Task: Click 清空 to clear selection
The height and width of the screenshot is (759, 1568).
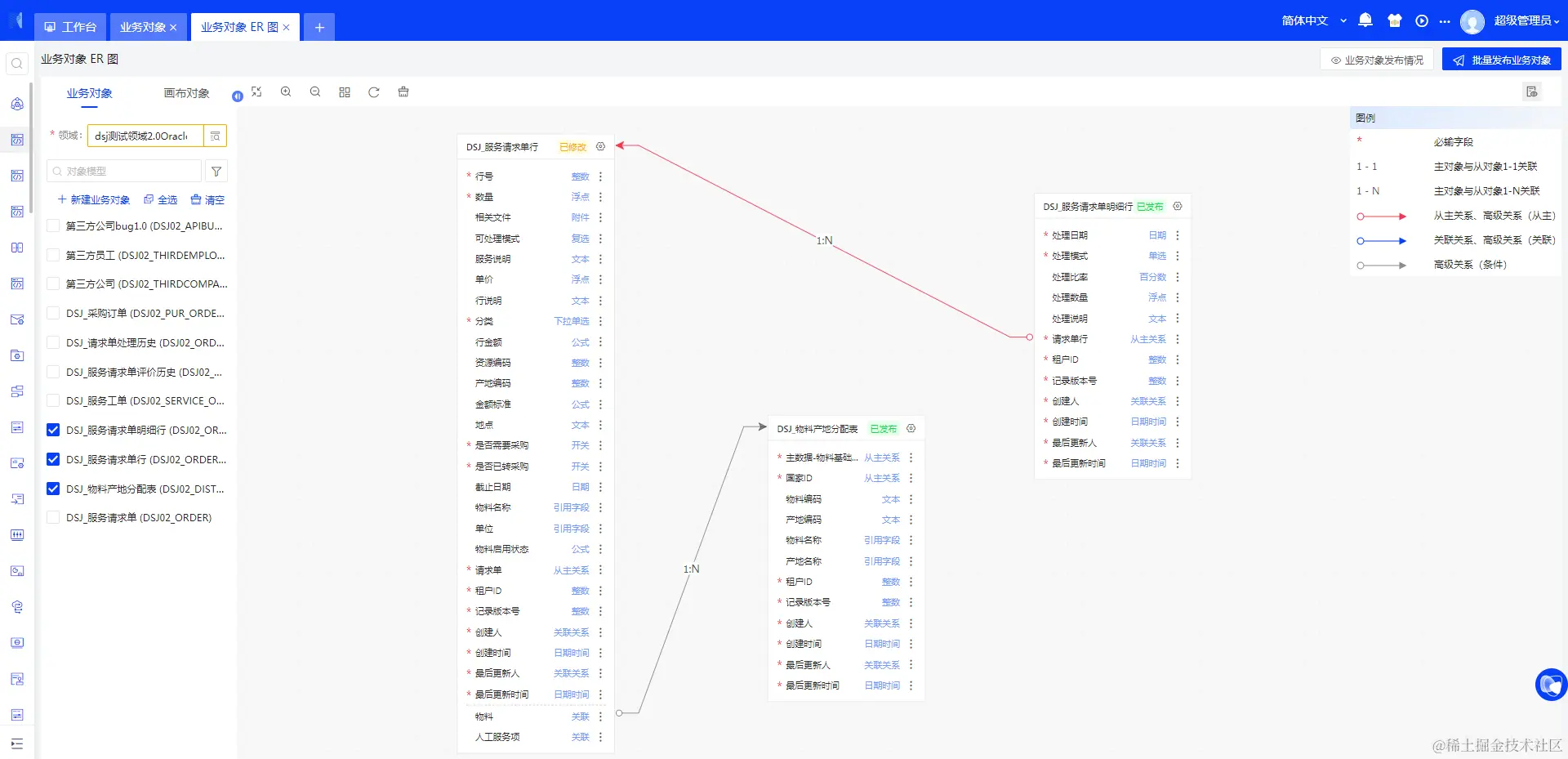Action: pyautogui.click(x=207, y=199)
